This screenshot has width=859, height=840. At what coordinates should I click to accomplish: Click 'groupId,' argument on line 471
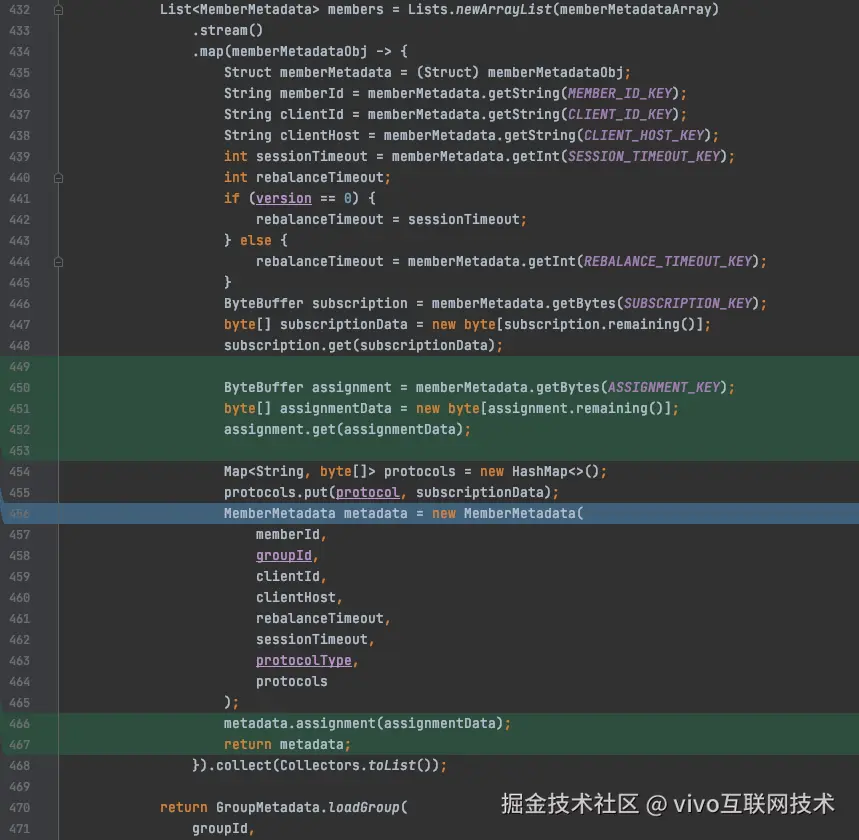[x=224, y=828]
